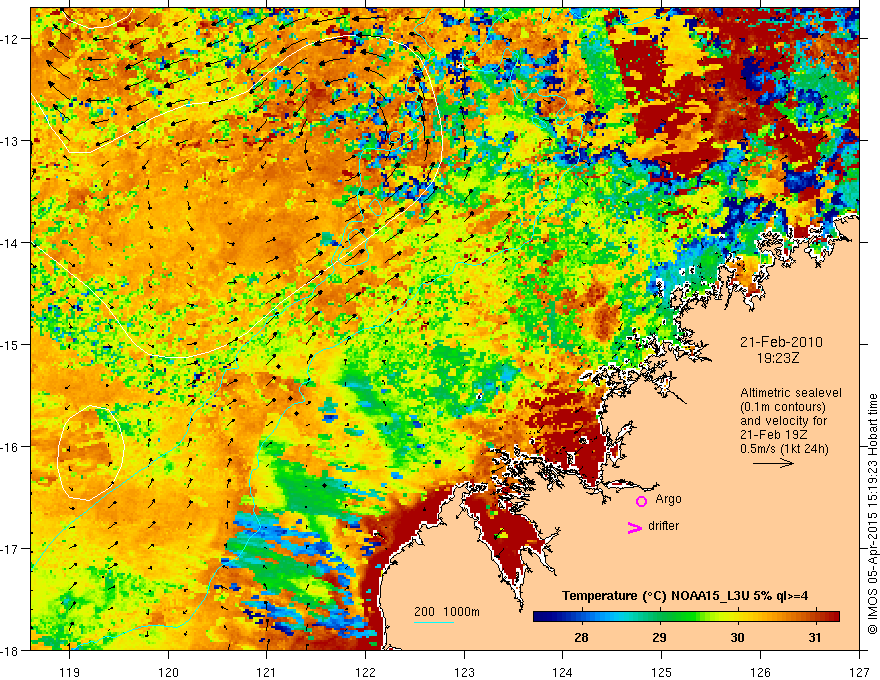Screen dimensions: 880x680
Task: Click longitude axis label '127'
Action: click(859, 672)
